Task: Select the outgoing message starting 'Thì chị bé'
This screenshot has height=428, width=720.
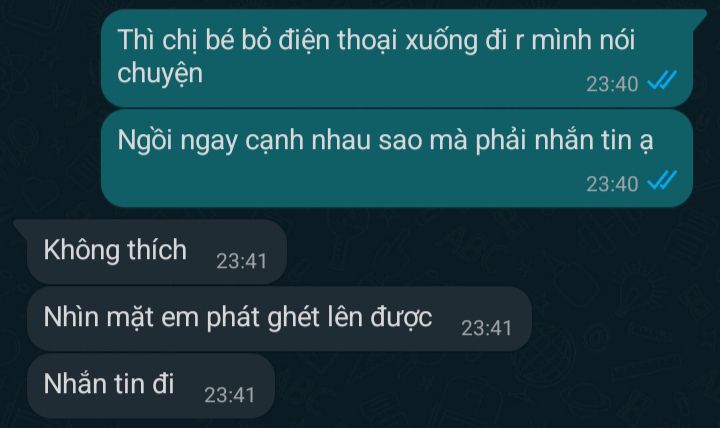Action: [x=398, y=58]
